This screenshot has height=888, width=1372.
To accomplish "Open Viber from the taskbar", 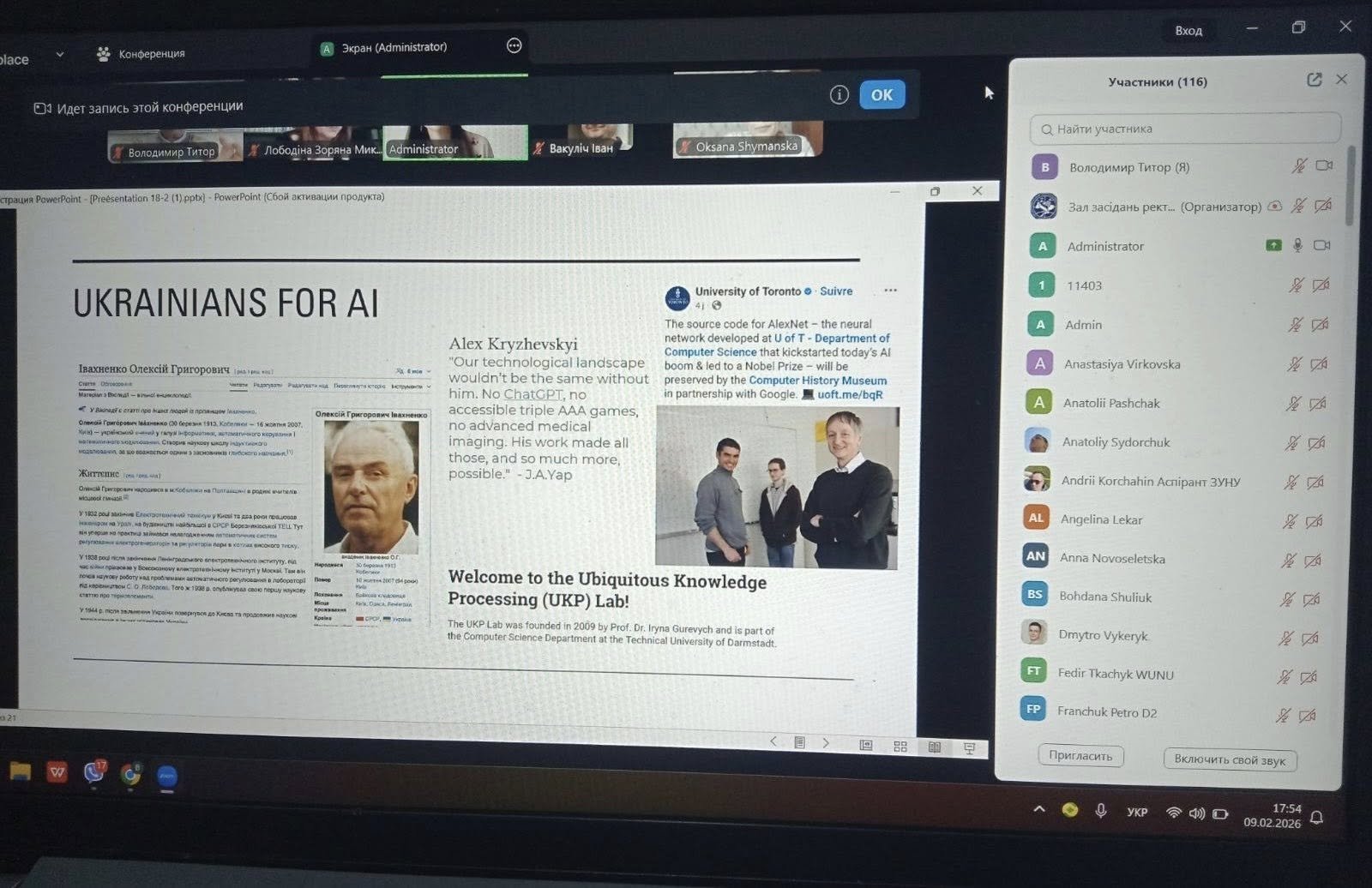I will pos(93,773).
